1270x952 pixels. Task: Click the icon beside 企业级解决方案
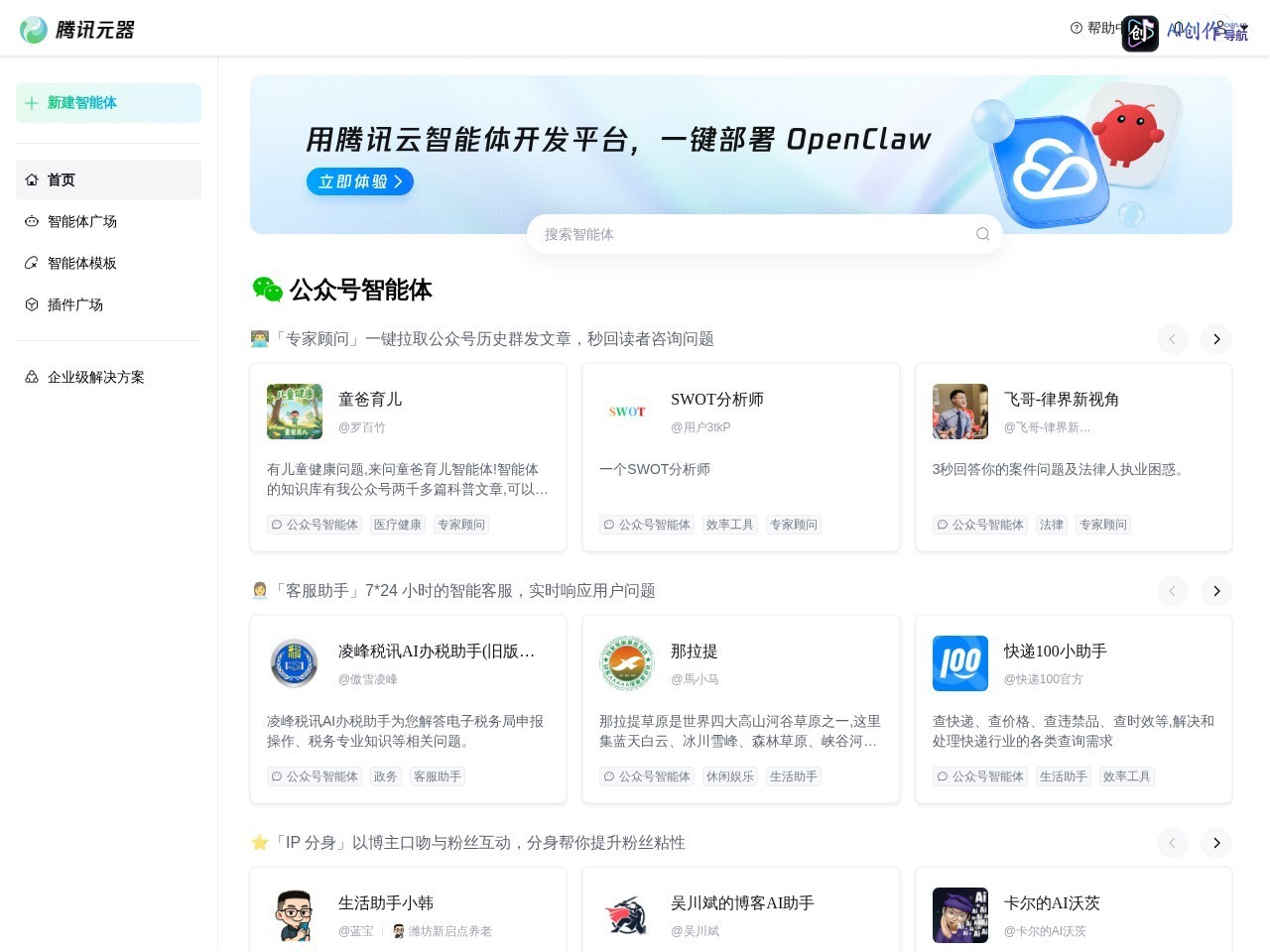tap(32, 377)
